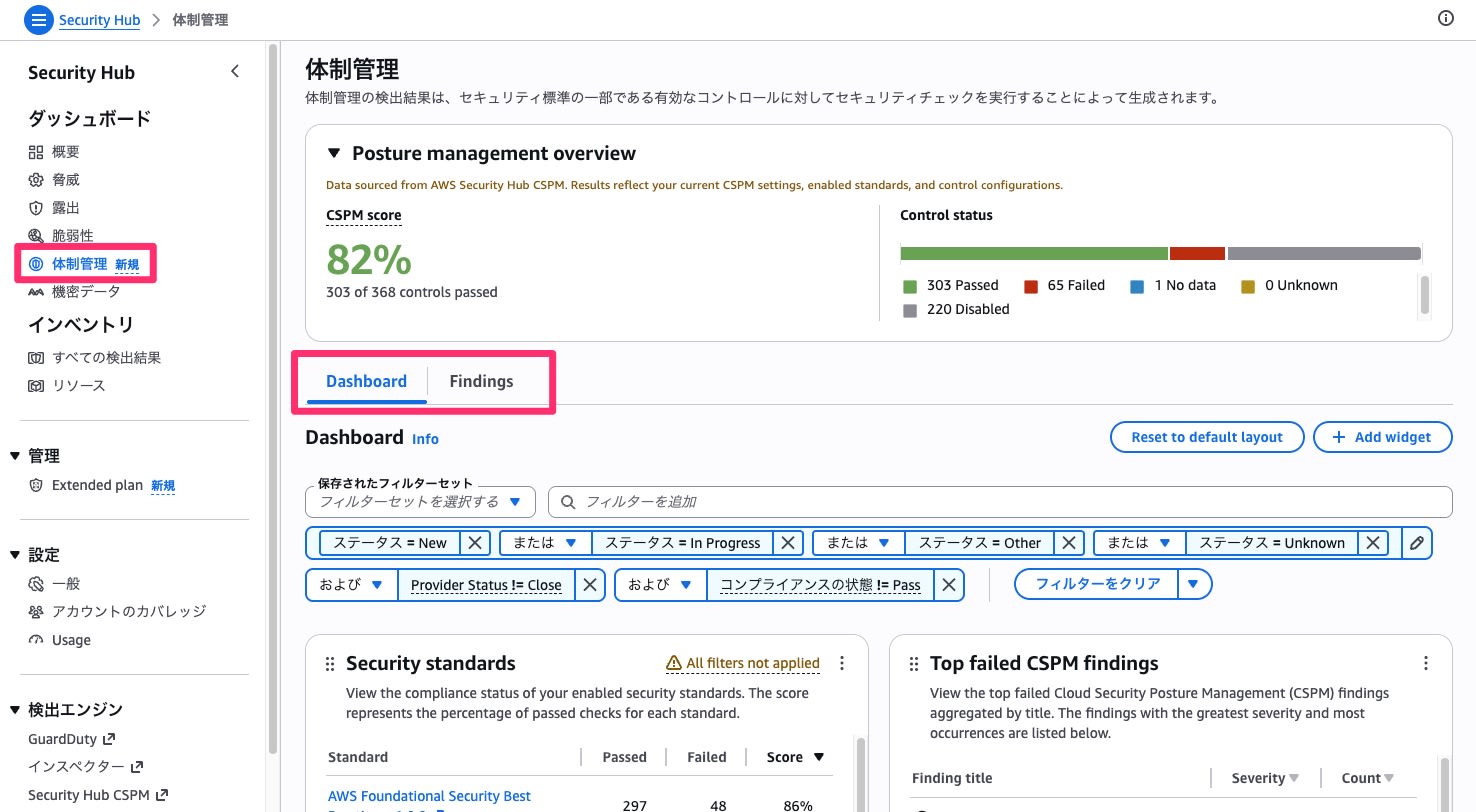Select 体制管理 in the sidebar
Viewport: 1476px width, 812px height.
(x=80, y=264)
